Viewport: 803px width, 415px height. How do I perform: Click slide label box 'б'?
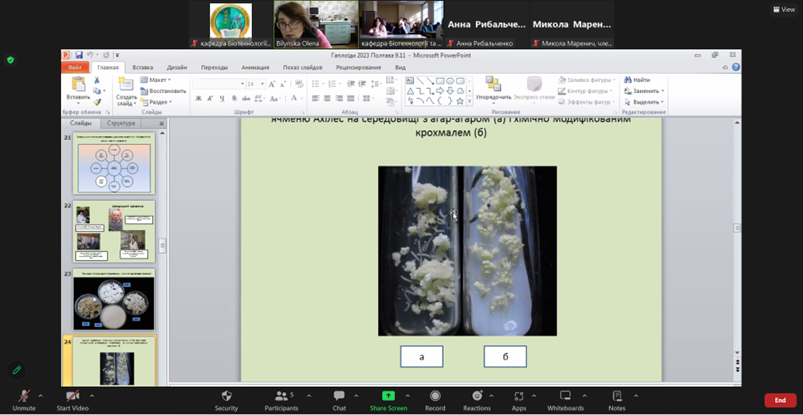coord(505,357)
